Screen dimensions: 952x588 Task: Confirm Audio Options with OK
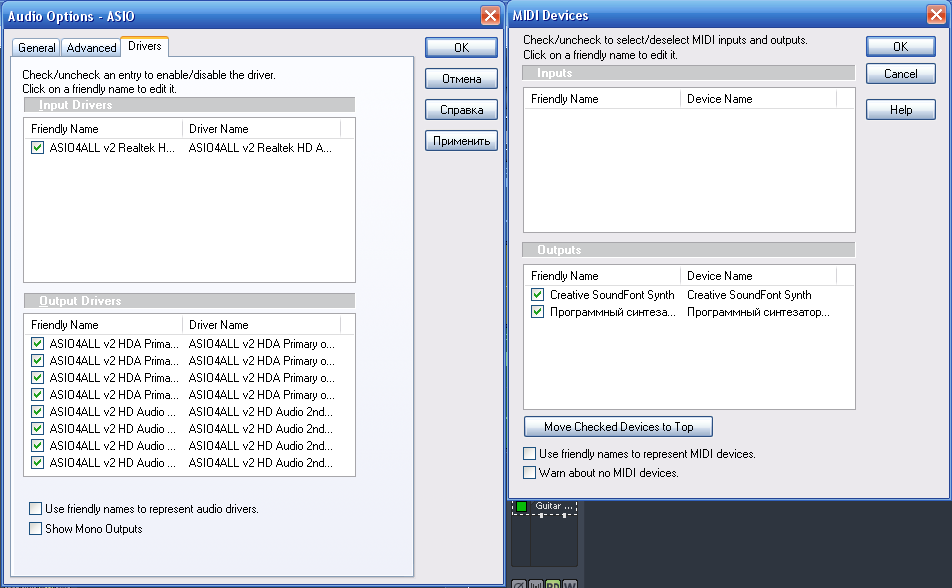pos(461,47)
